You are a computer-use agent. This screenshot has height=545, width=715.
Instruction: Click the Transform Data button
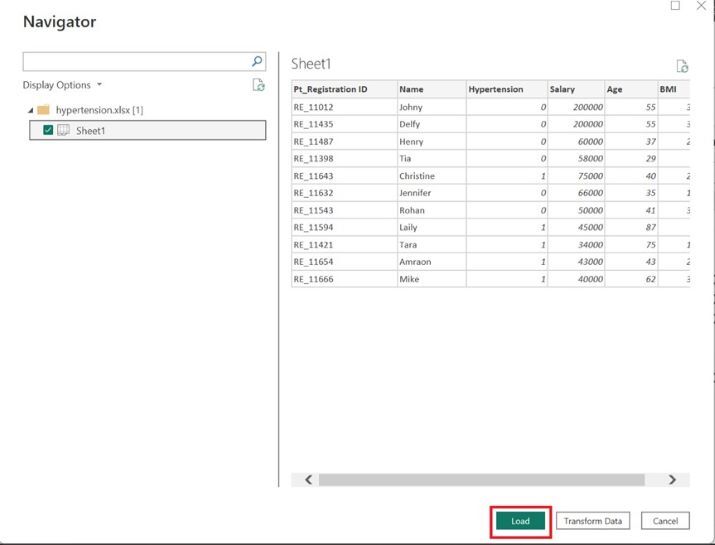(593, 521)
